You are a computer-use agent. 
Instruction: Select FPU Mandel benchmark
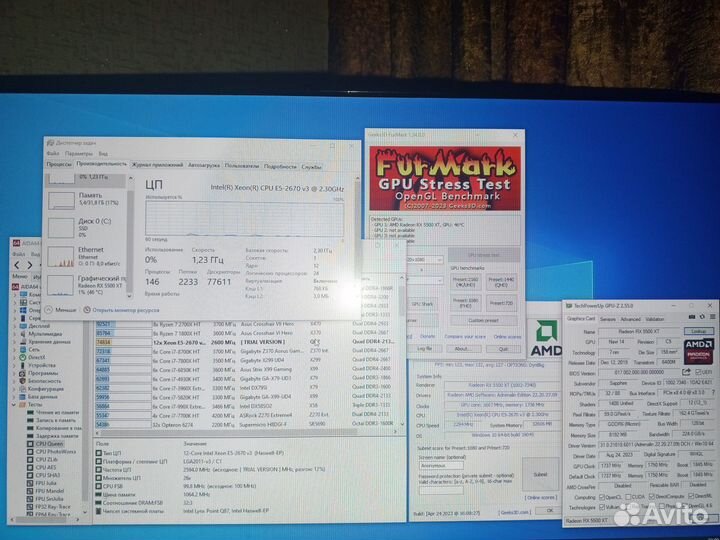tap(50, 490)
